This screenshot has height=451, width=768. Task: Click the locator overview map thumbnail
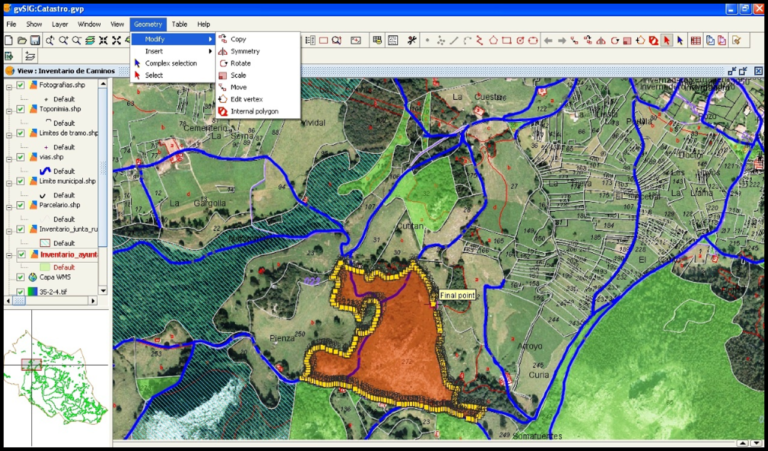pyautogui.click(x=56, y=375)
